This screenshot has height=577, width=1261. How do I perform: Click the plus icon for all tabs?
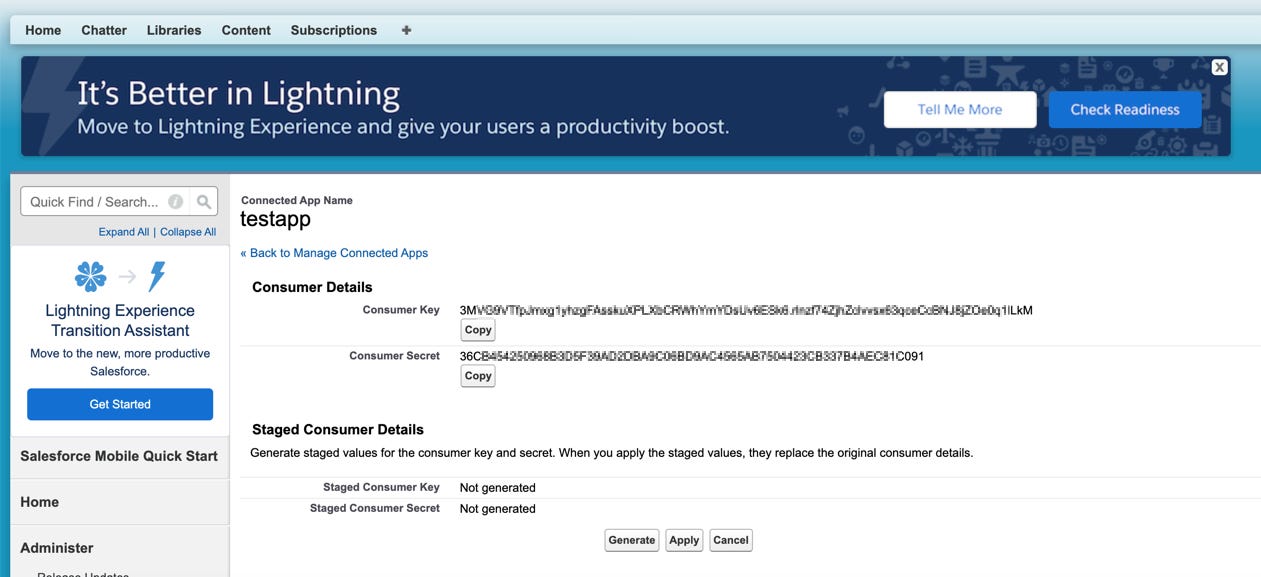(406, 30)
